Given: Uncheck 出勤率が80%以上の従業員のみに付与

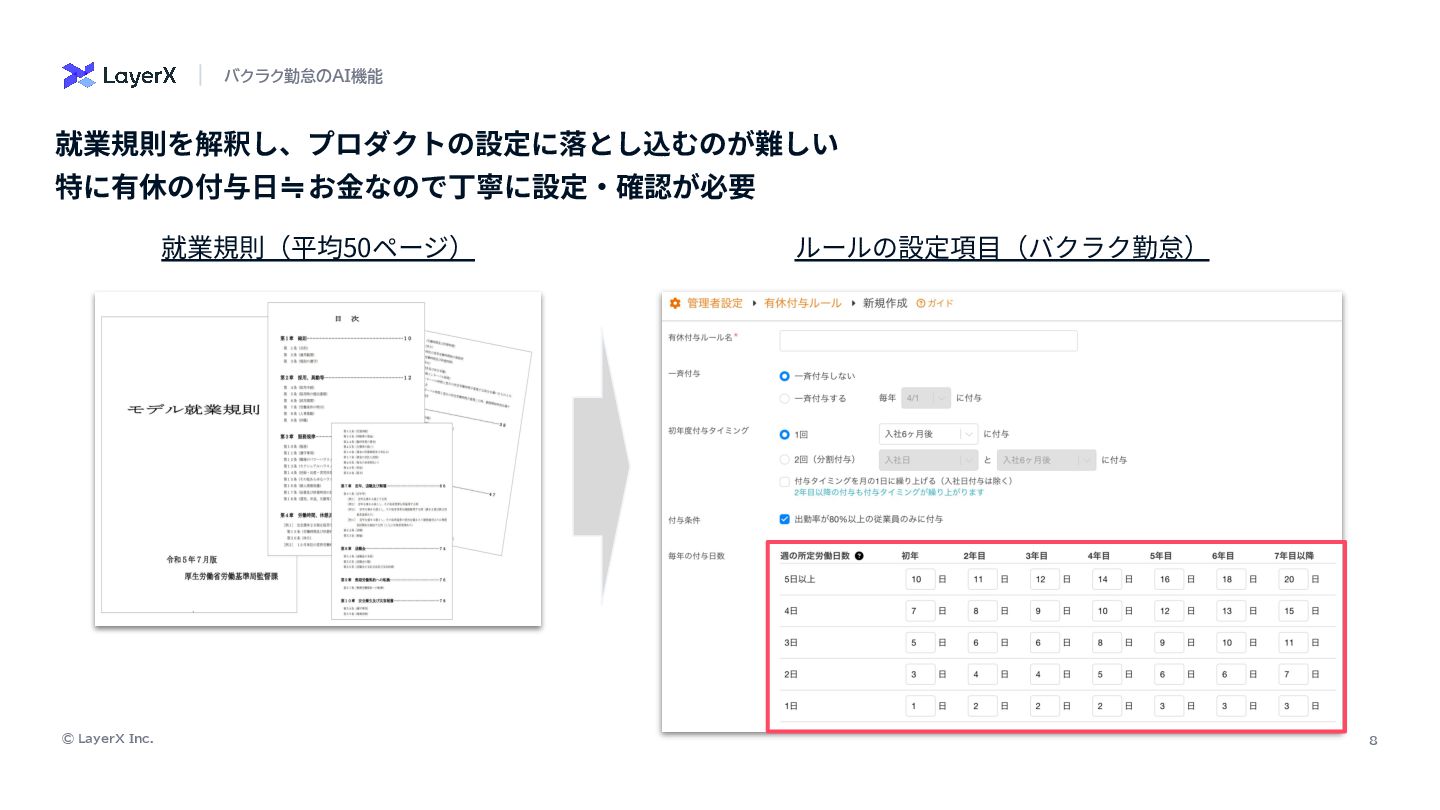Looking at the screenshot, I should 785,519.
